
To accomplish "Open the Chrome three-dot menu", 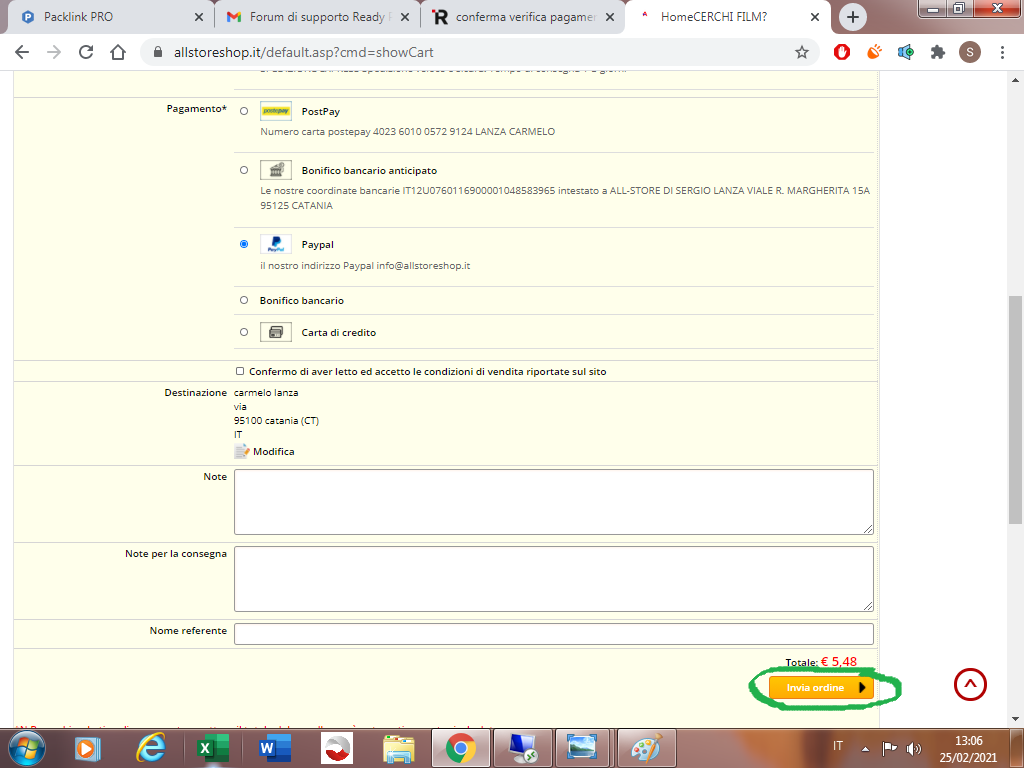I will coord(1002,52).
